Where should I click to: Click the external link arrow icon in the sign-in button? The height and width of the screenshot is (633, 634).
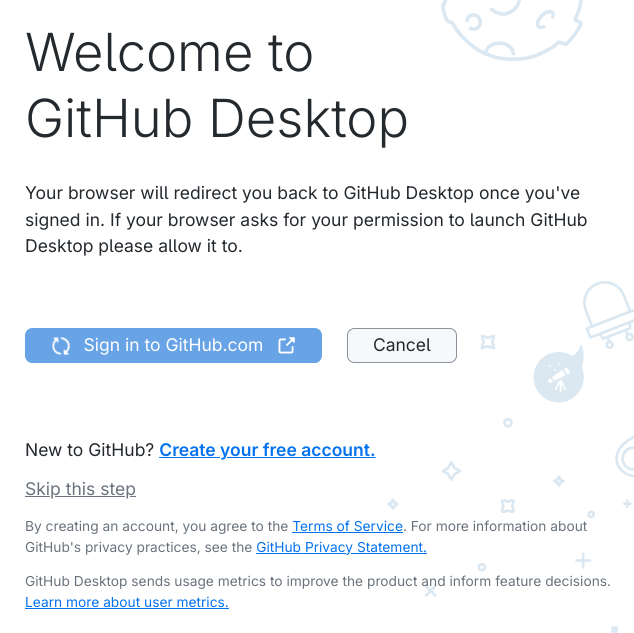coord(287,346)
